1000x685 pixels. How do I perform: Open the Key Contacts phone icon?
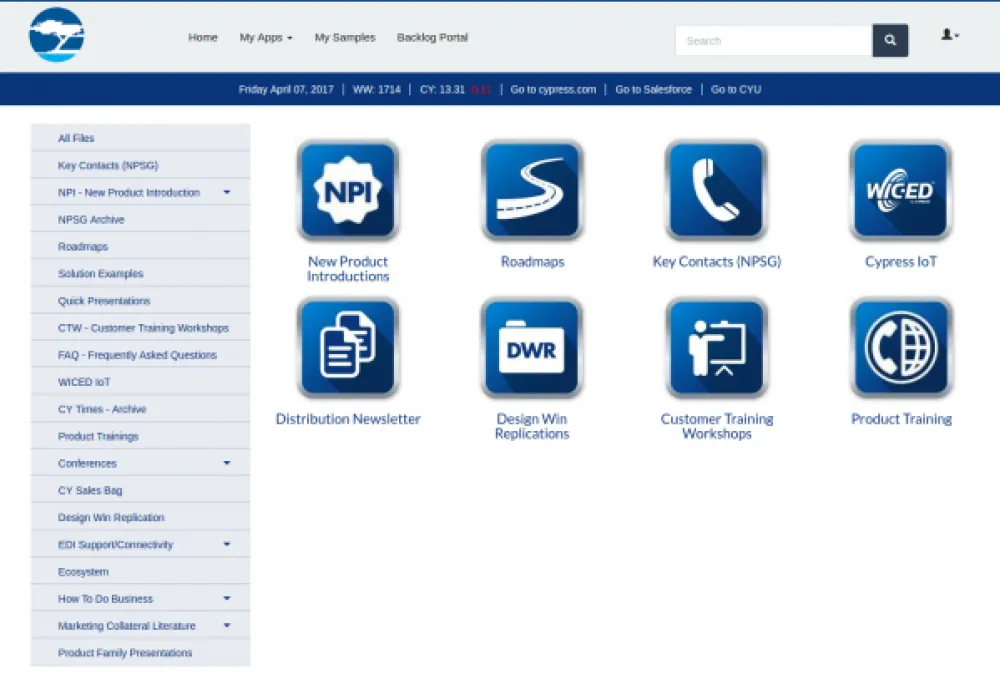tap(717, 190)
